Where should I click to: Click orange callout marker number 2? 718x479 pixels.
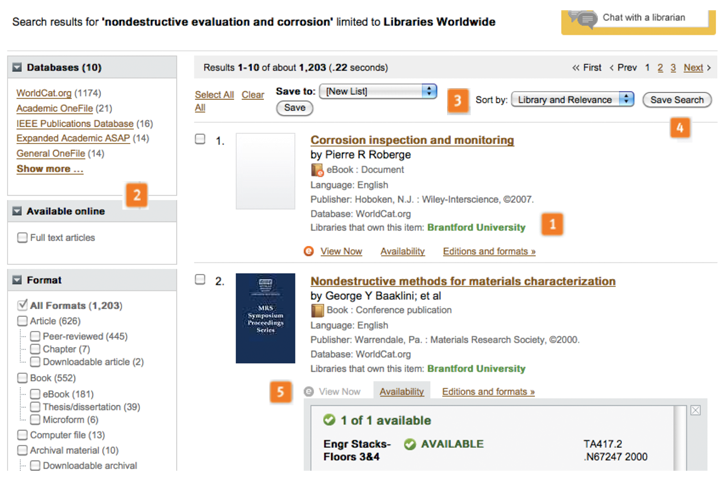(x=139, y=196)
